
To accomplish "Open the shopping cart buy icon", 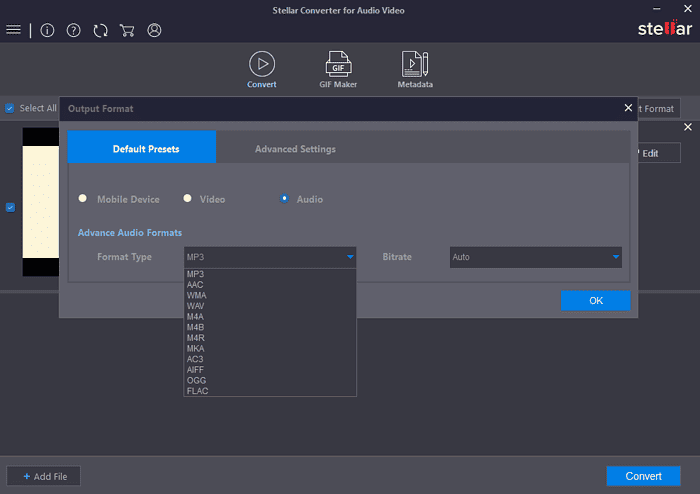I will pos(127,30).
